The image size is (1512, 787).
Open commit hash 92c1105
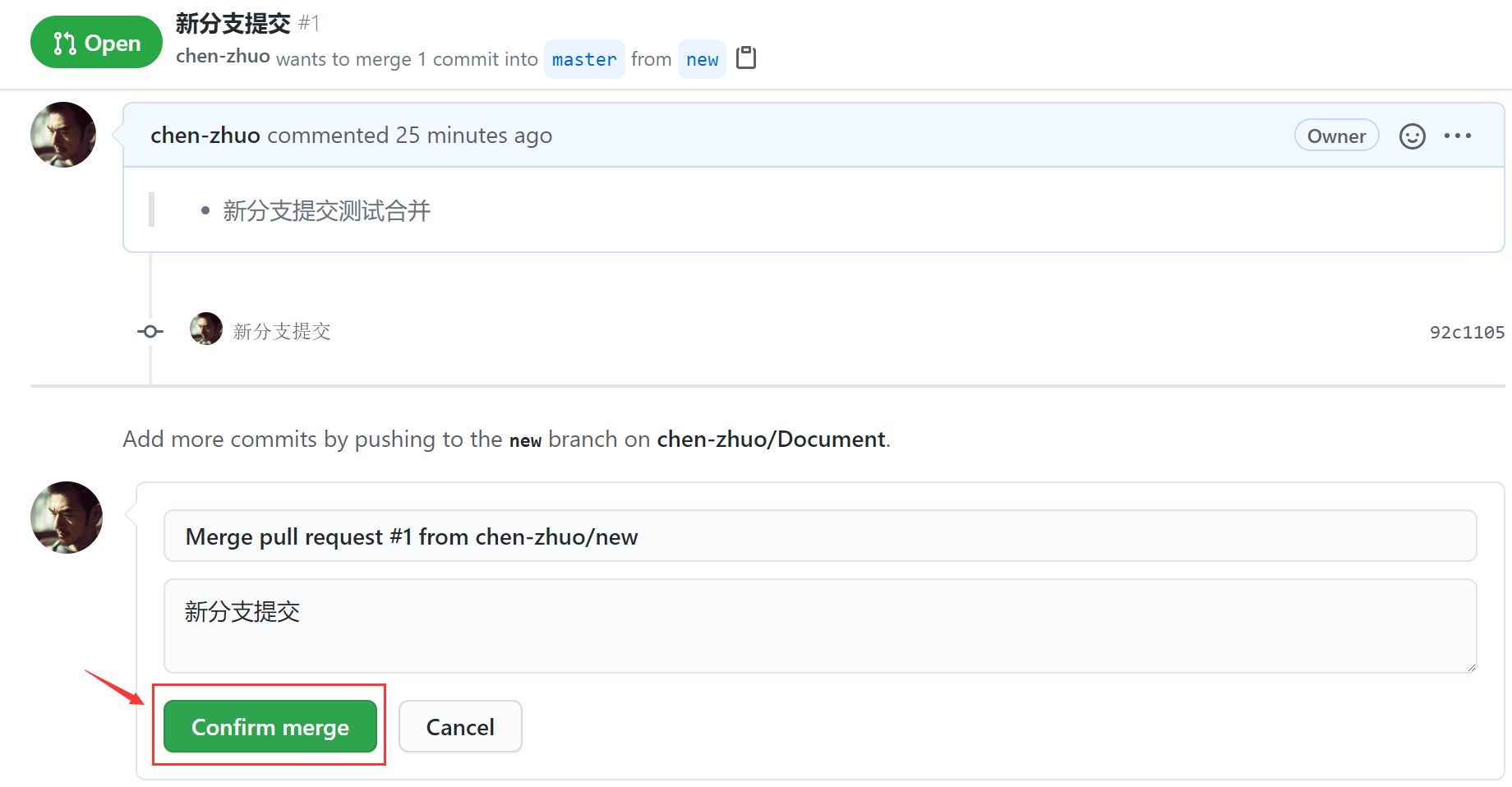tap(1466, 333)
